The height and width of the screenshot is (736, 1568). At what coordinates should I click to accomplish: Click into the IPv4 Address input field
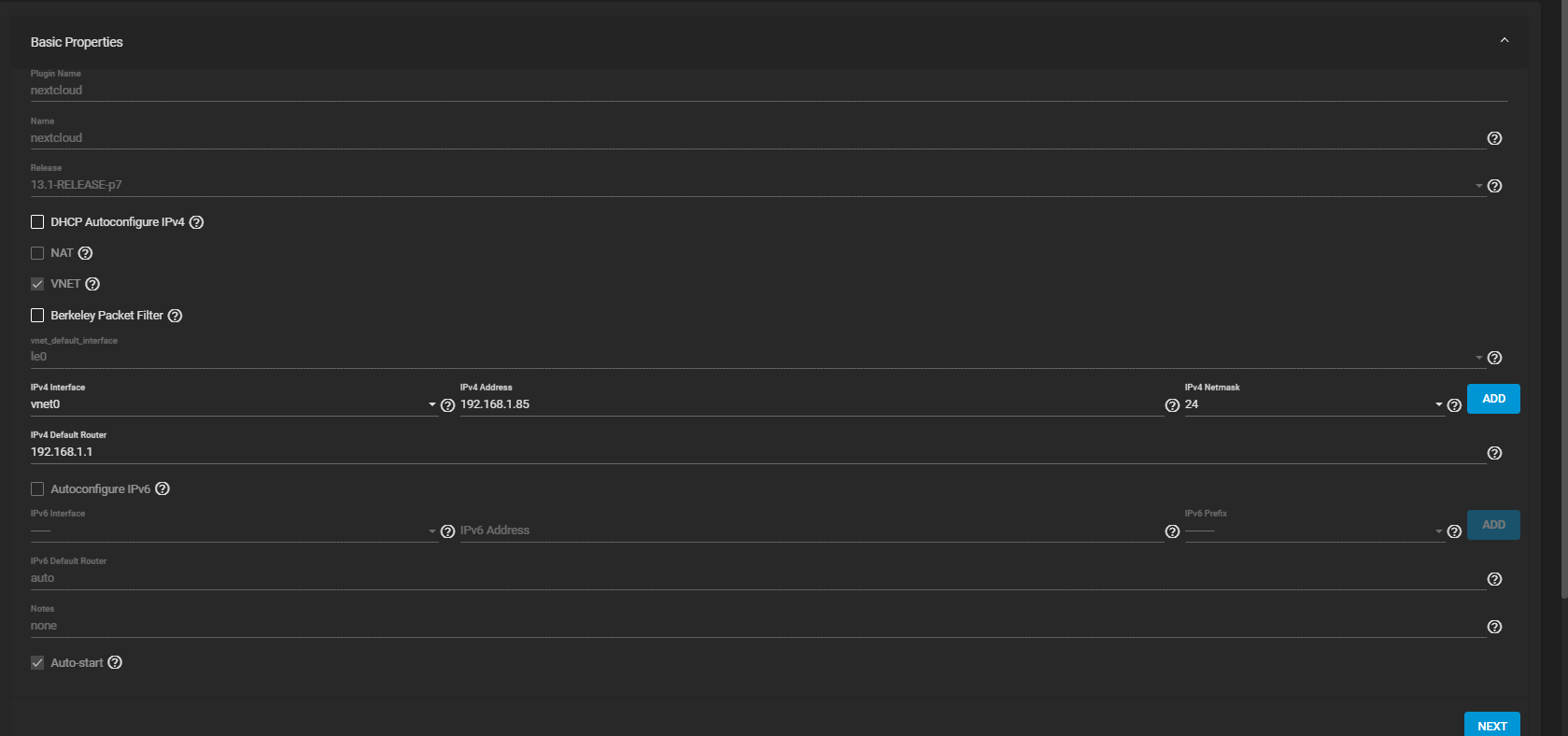(809, 404)
